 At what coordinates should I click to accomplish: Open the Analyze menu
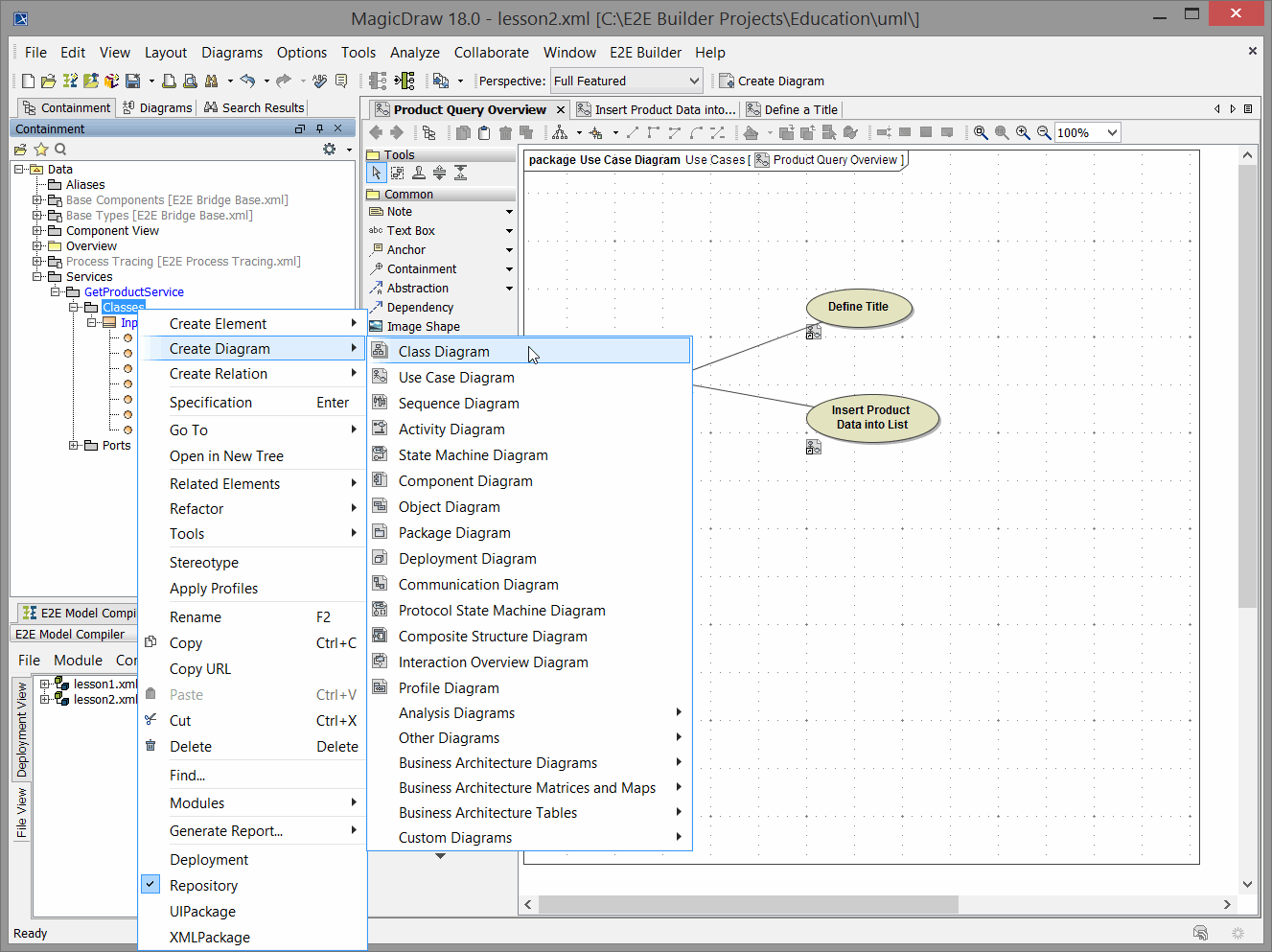414,52
